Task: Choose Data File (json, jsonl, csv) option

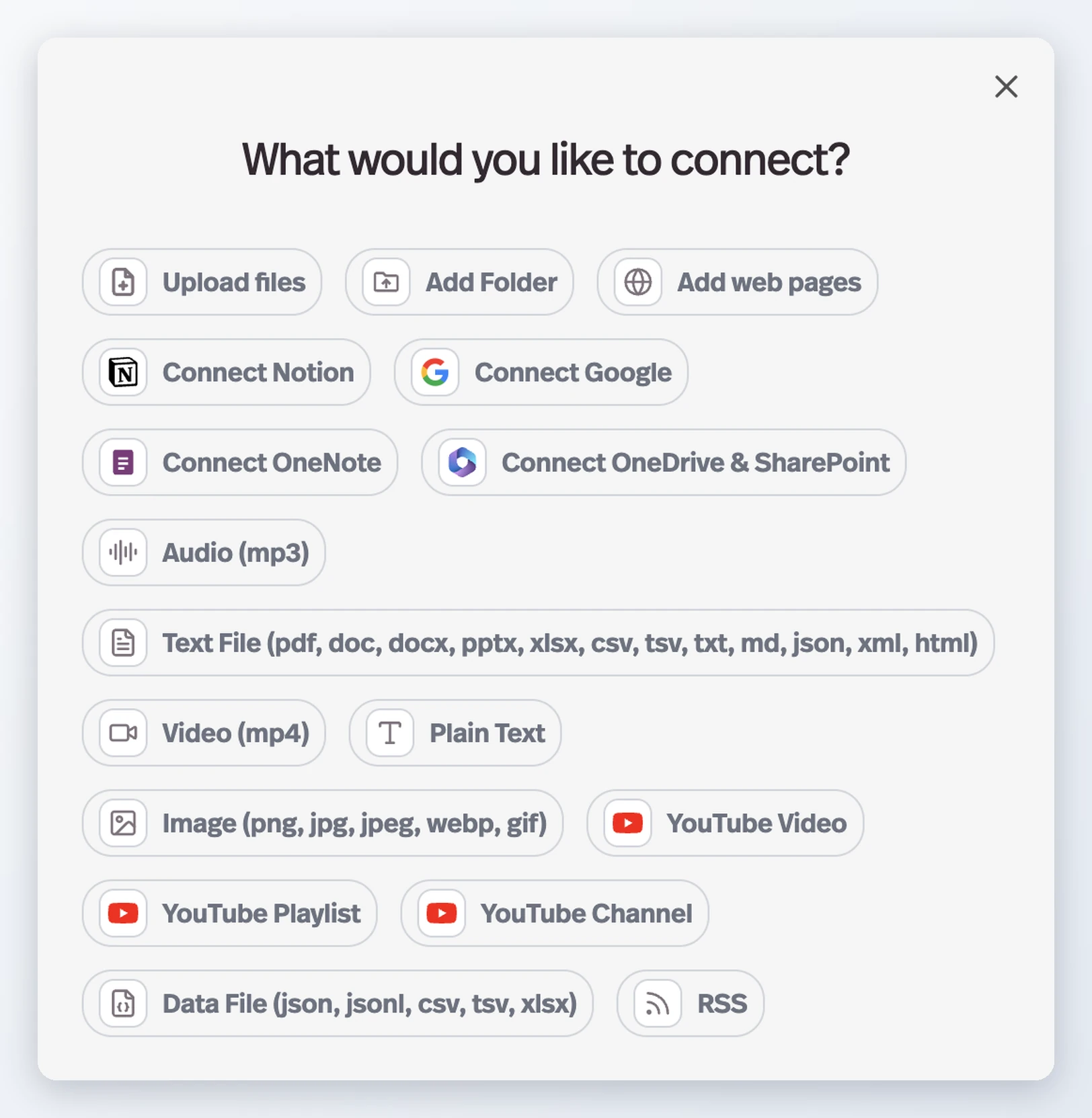Action: [338, 1004]
